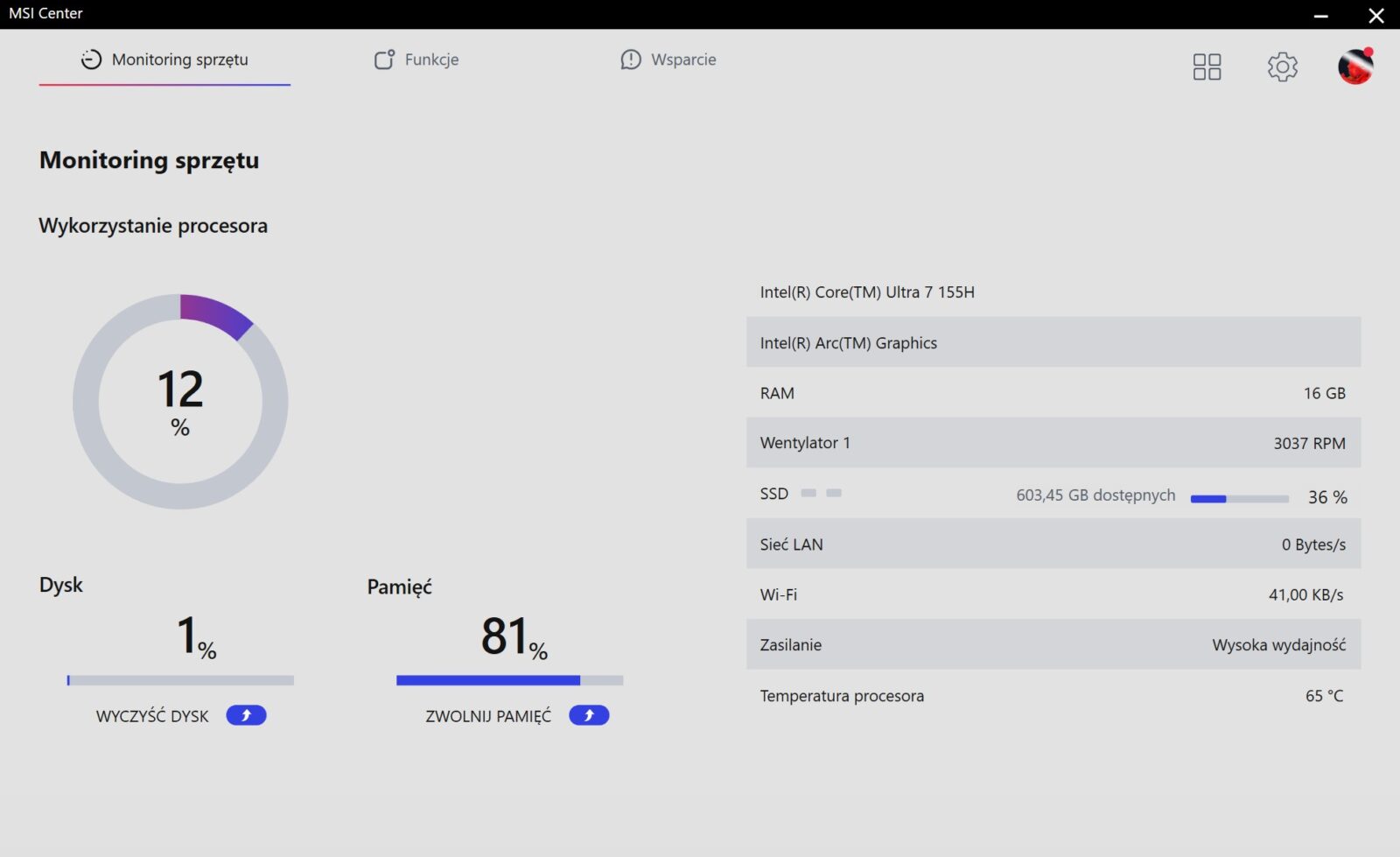Click the Dysk usage bar at 1%

point(180,680)
